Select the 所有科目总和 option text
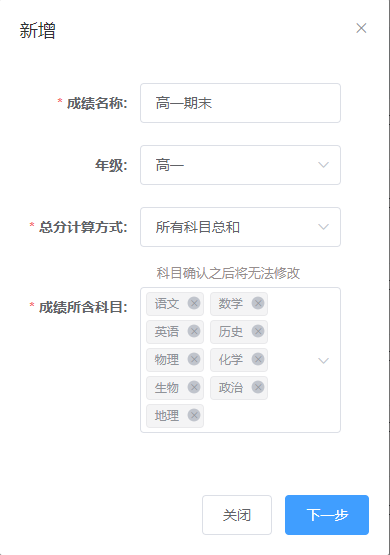The height and width of the screenshot is (555, 390). point(197,227)
